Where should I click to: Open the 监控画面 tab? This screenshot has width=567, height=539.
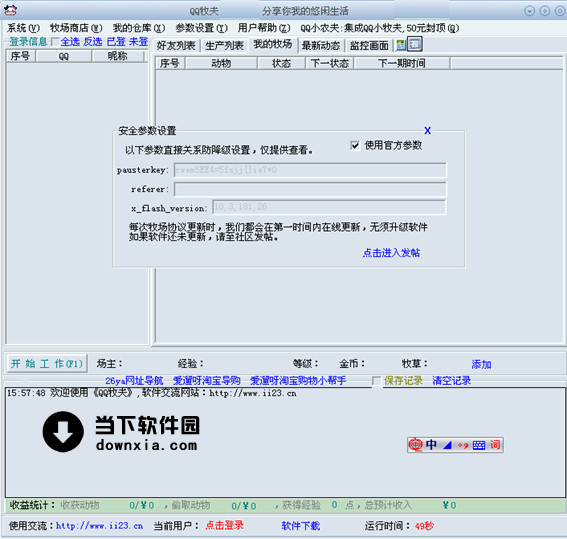[x=369, y=46]
